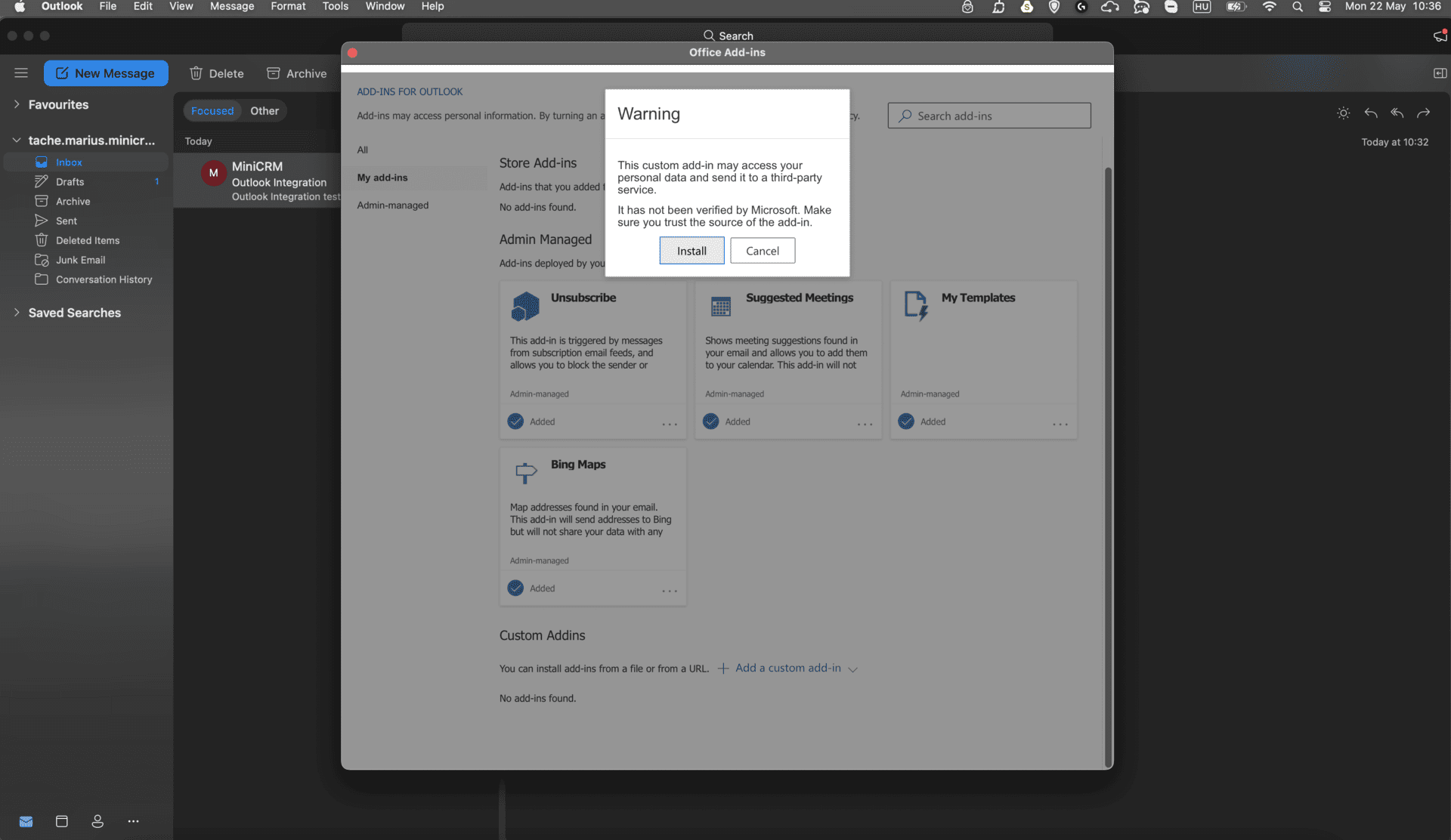Click the Install button
This screenshot has width=1451, height=840.
point(691,251)
